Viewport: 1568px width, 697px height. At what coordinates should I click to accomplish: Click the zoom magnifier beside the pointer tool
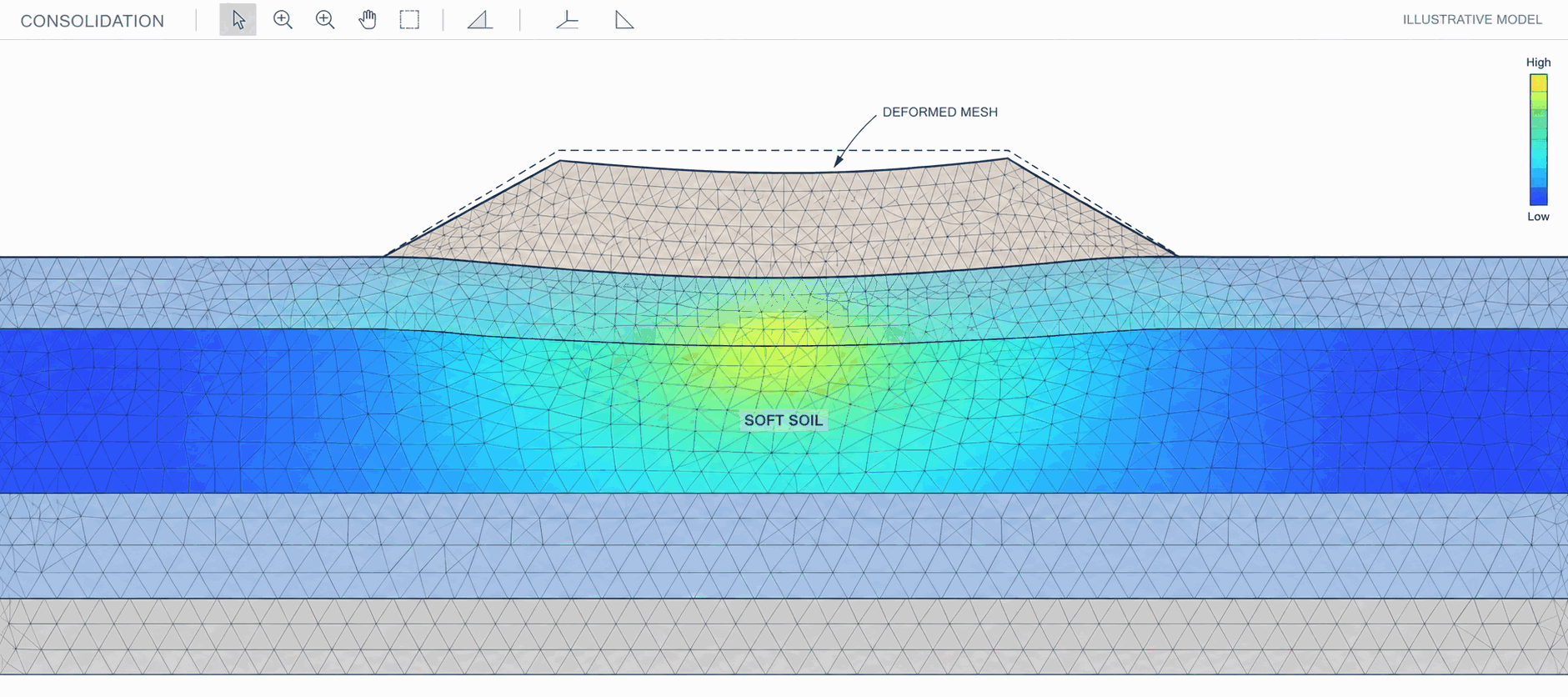[x=283, y=20]
